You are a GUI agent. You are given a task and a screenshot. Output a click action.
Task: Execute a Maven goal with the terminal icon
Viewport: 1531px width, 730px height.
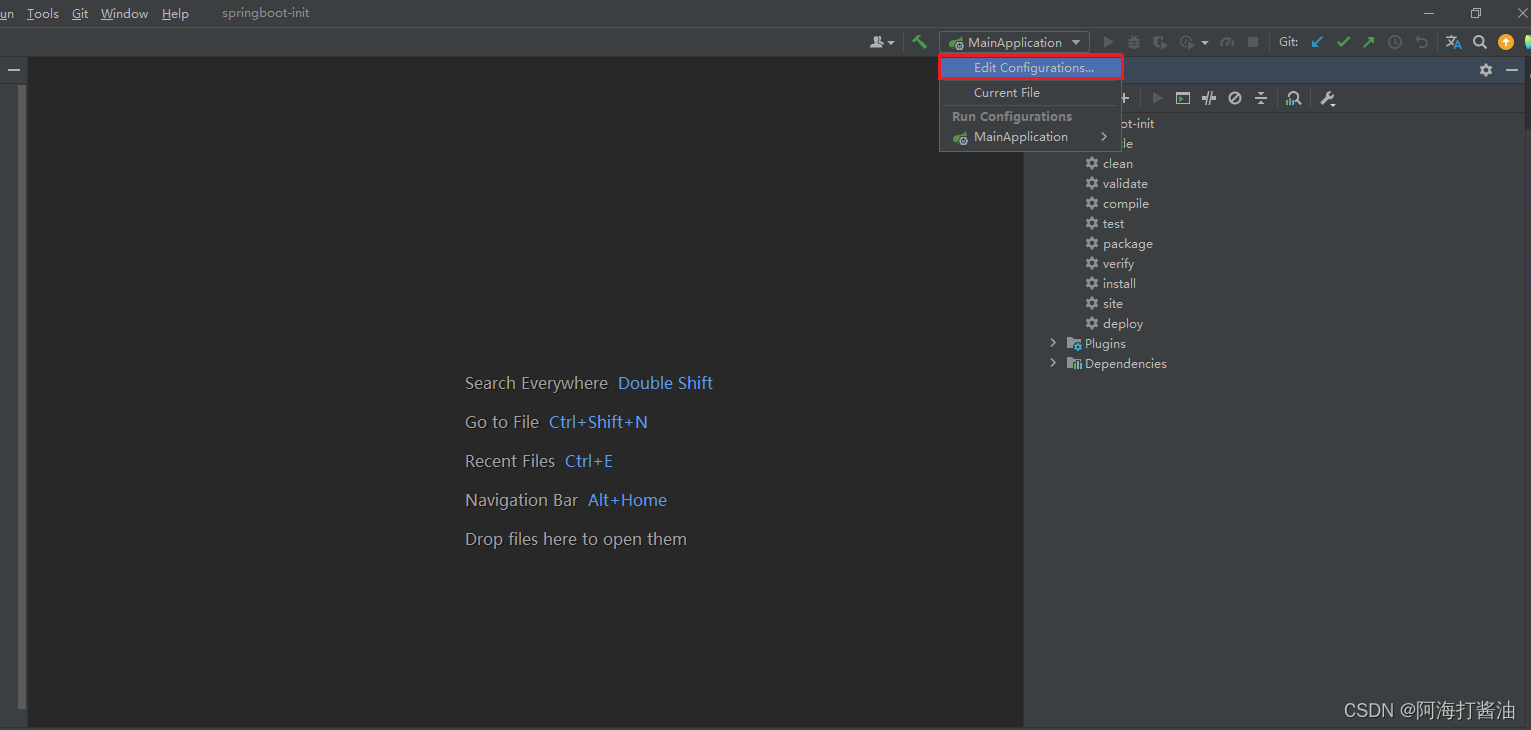tap(1182, 97)
